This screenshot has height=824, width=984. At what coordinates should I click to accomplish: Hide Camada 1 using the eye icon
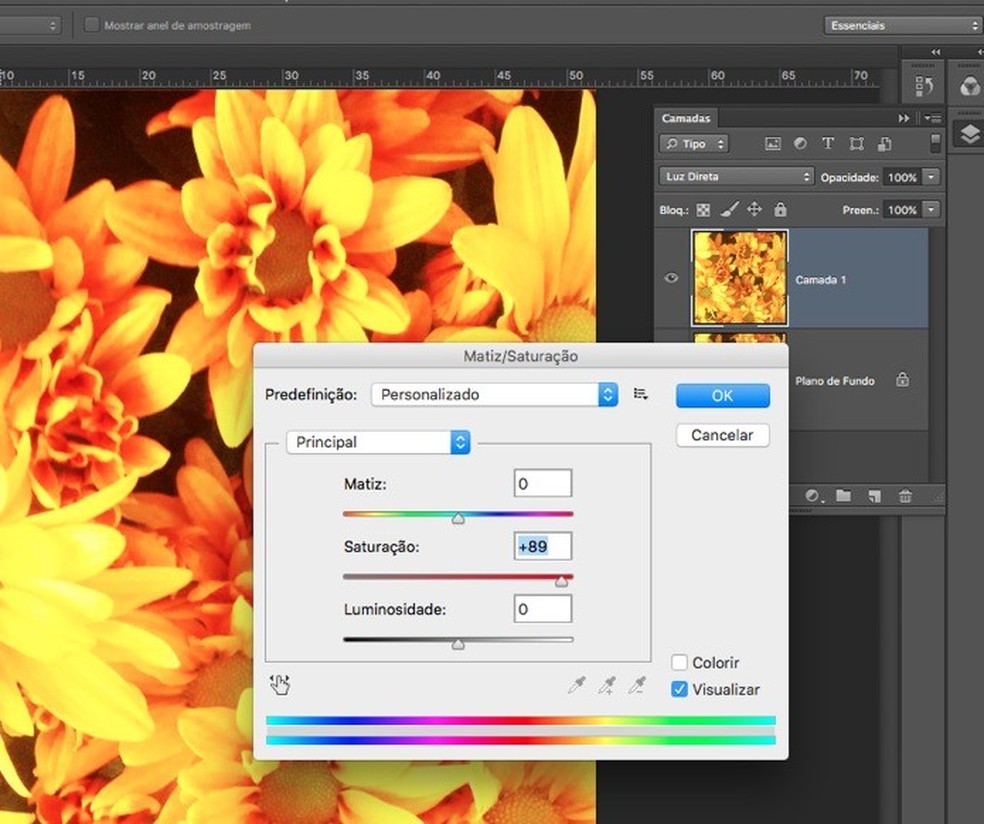[x=671, y=278]
